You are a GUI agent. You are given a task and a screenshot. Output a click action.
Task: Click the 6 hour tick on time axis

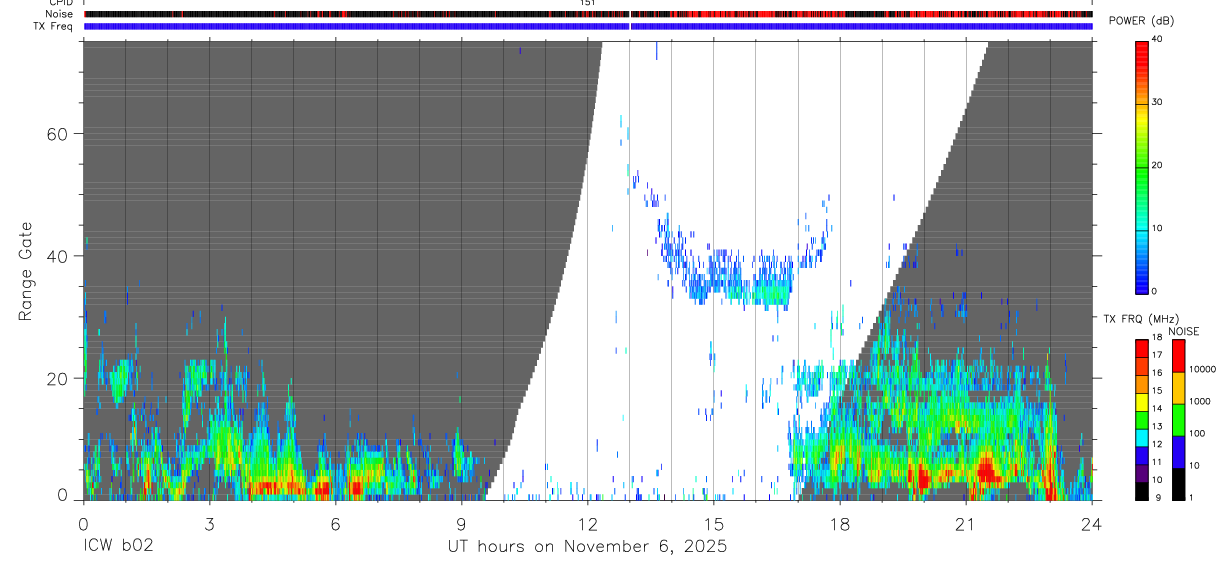[335, 523]
